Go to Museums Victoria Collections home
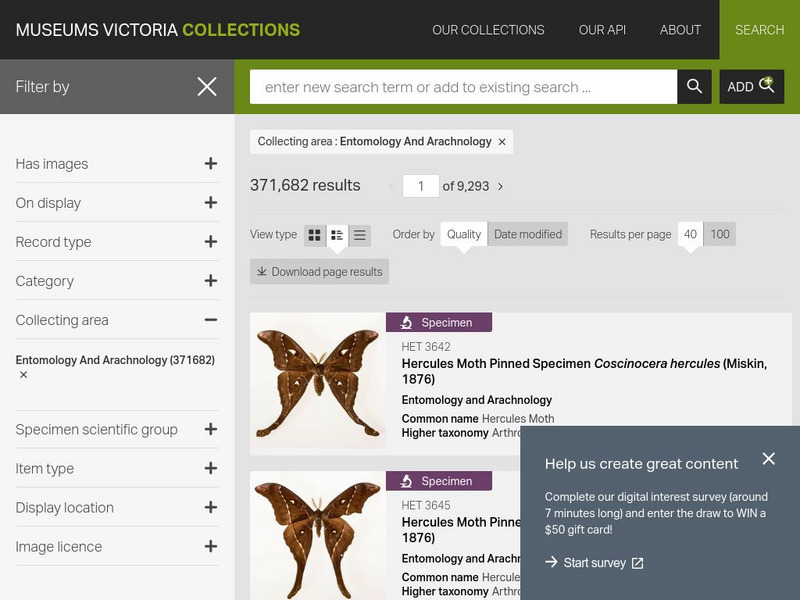800x600 pixels. click(x=158, y=30)
